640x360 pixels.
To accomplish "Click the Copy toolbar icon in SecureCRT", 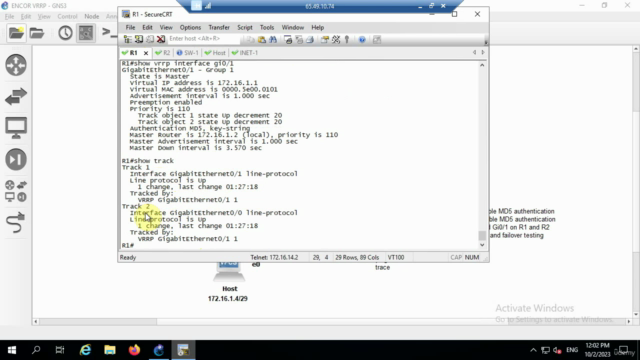I will click(250, 40).
